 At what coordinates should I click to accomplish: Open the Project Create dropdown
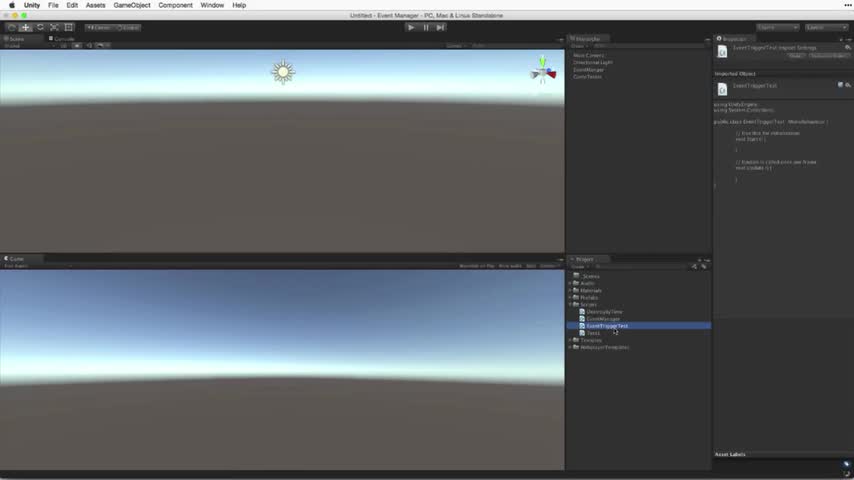[580, 266]
